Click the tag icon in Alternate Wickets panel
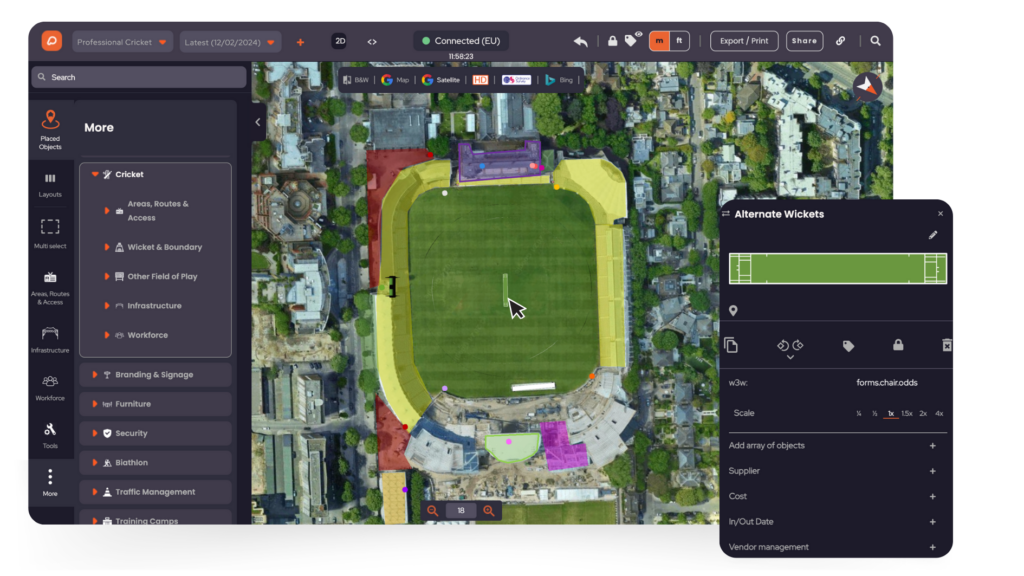Image resolution: width=1024 pixels, height=576 pixels. click(848, 346)
